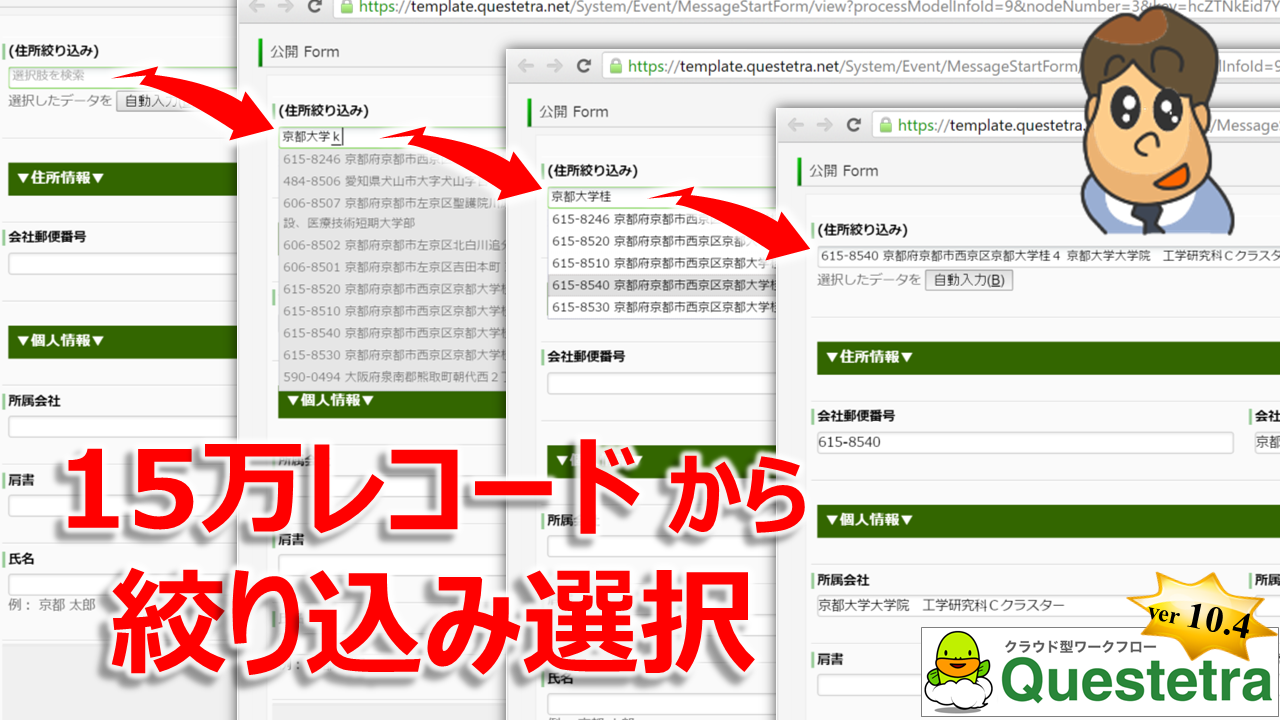1280x720 pixels.
Task: Click 会社郵便番号 field in the '京都大学桂' window
Action: [661, 383]
